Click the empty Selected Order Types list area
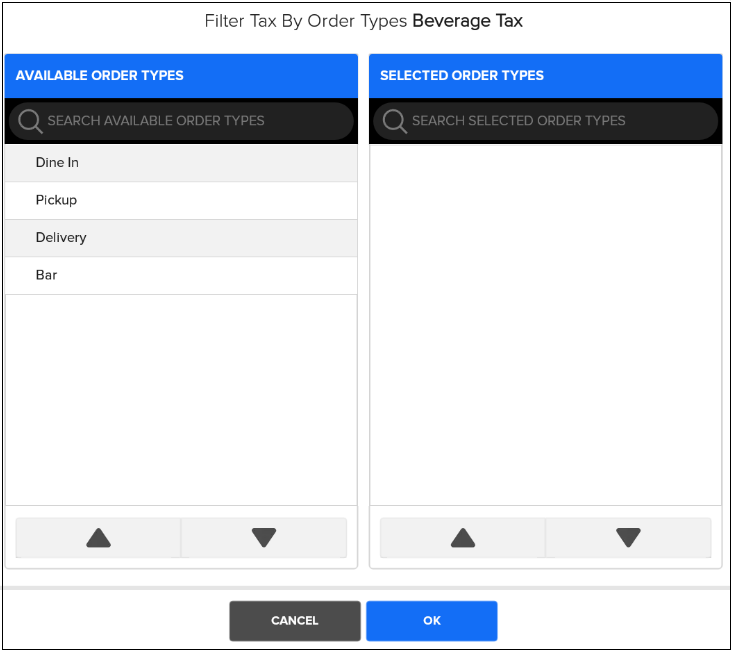Screen dimensions: 731x650 click(x=545, y=320)
